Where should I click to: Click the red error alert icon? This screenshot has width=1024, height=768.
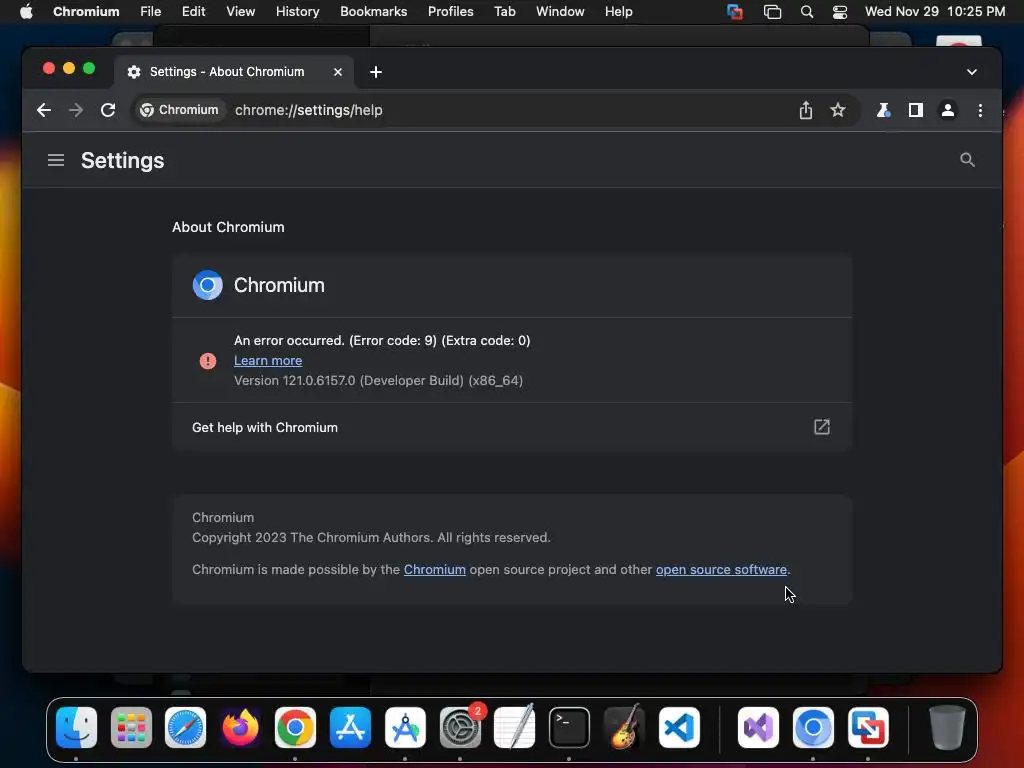(x=208, y=360)
